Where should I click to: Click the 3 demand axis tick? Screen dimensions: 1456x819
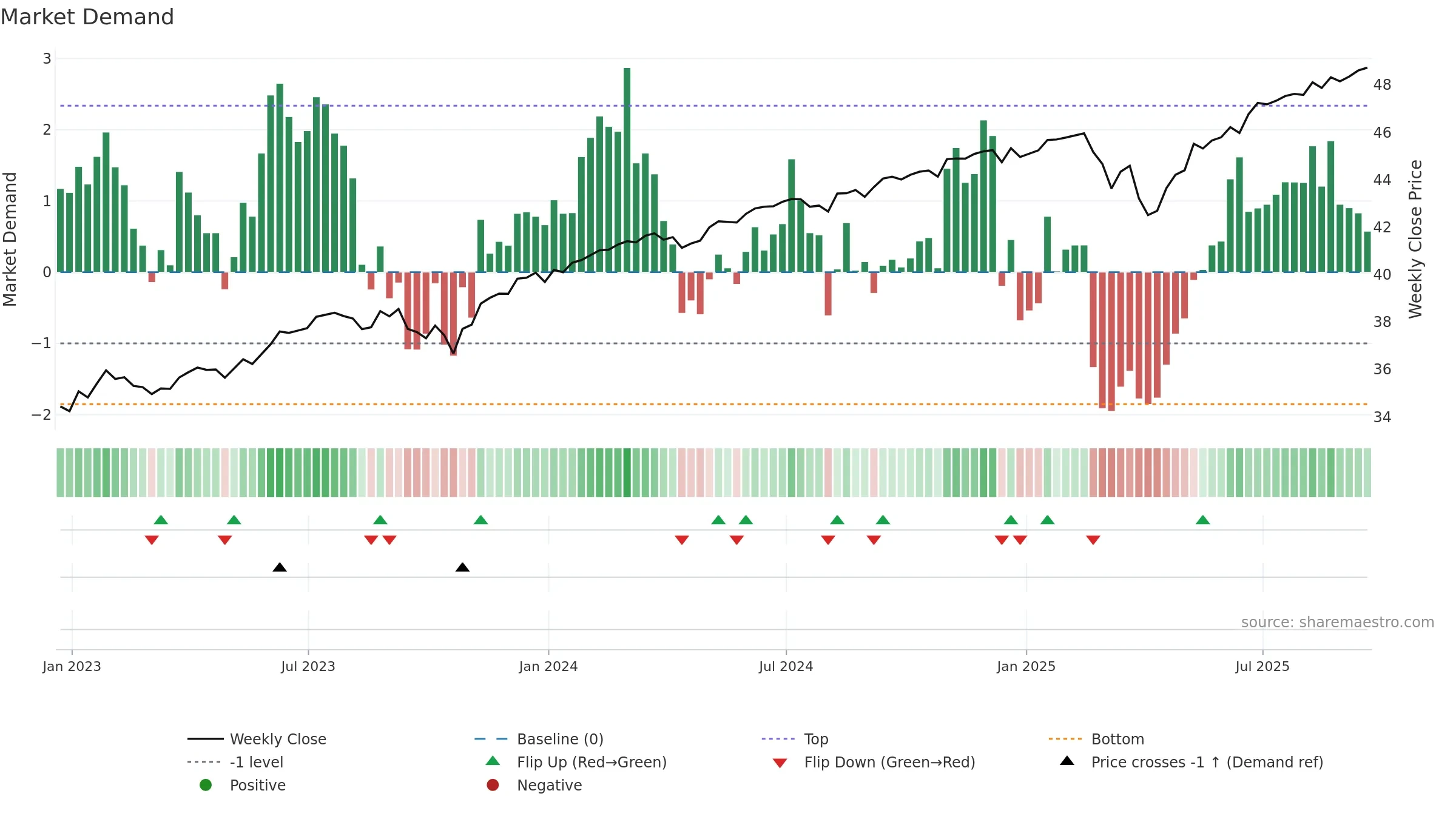click(47, 59)
